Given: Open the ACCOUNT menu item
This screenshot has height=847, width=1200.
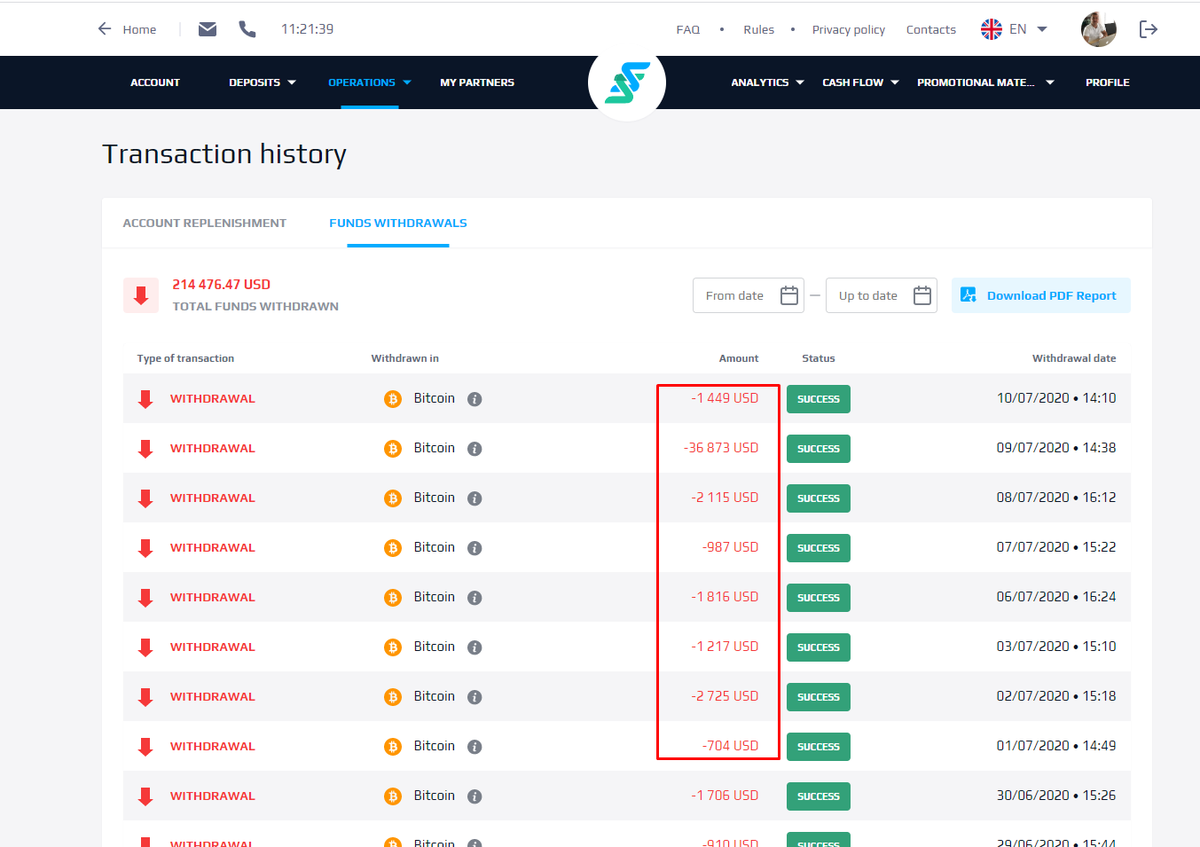Looking at the screenshot, I should 155,82.
